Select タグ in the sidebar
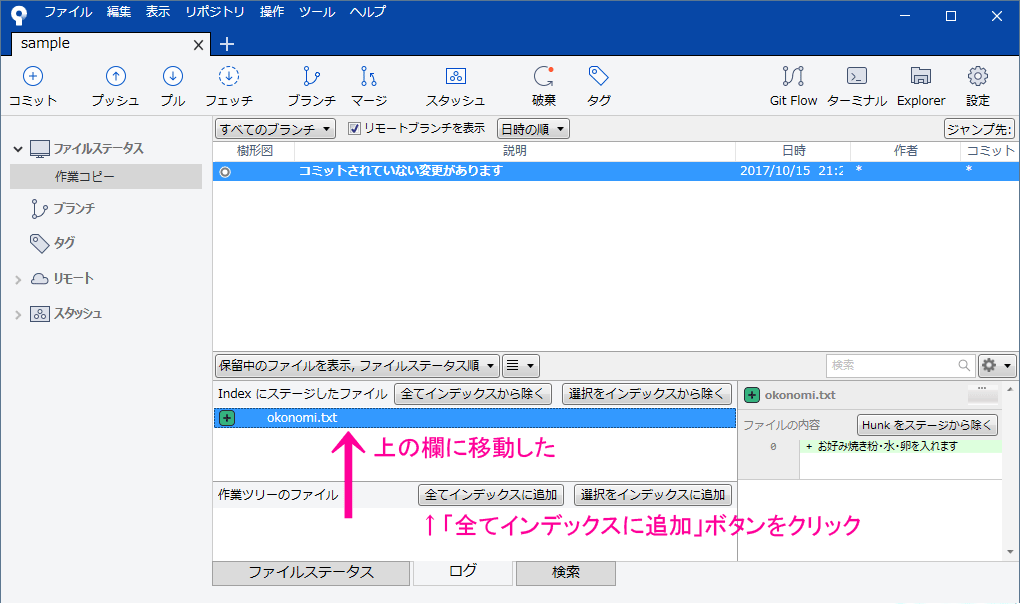 point(64,243)
